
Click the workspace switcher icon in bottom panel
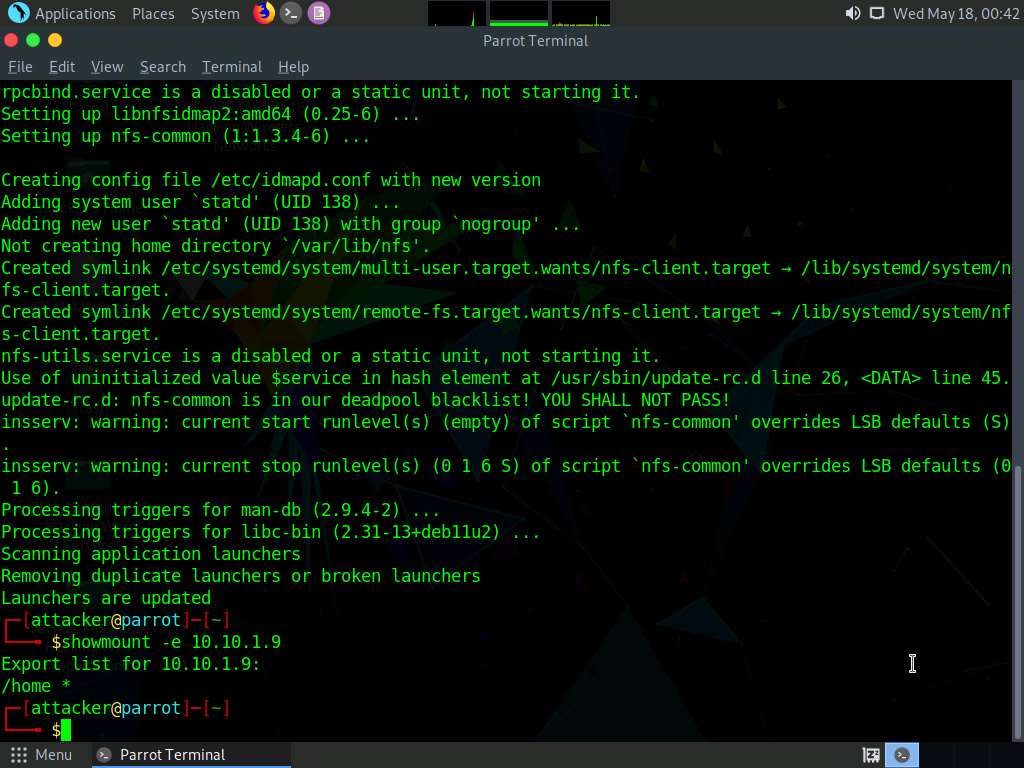click(x=871, y=755)
